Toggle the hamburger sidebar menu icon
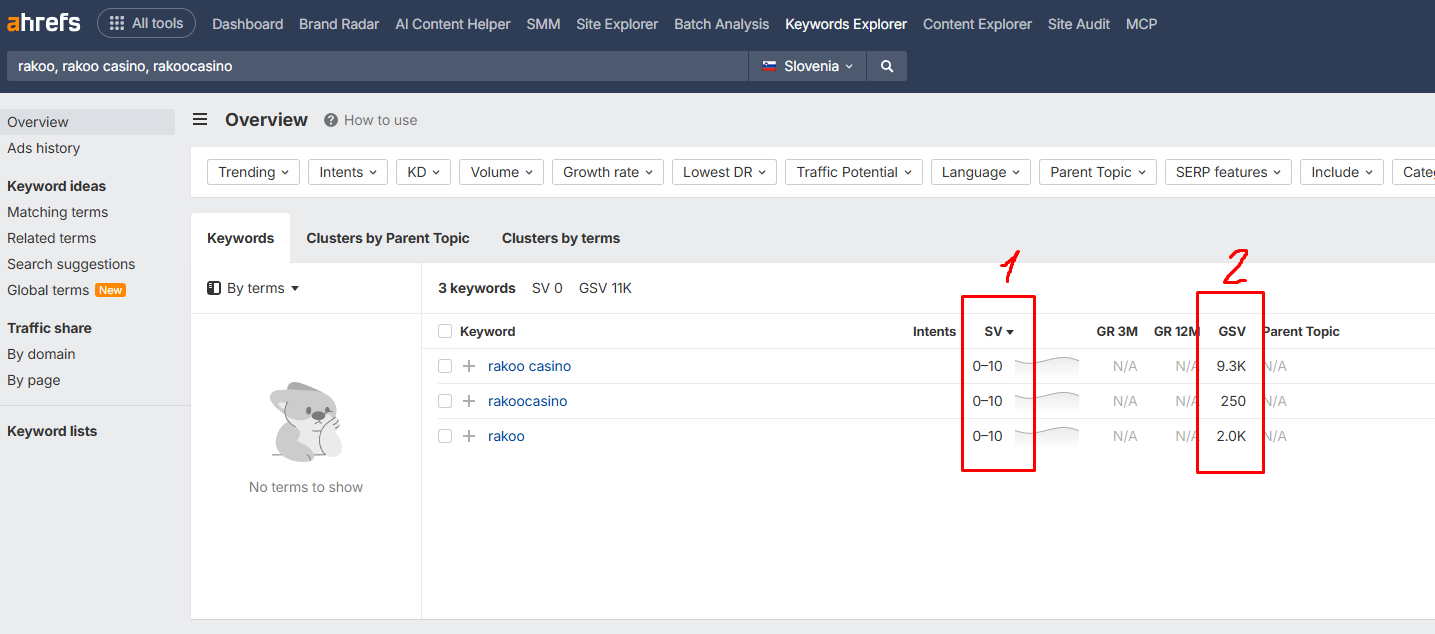Image resolution: width=1435 pixels, height=634 pixels. (200, 120)
